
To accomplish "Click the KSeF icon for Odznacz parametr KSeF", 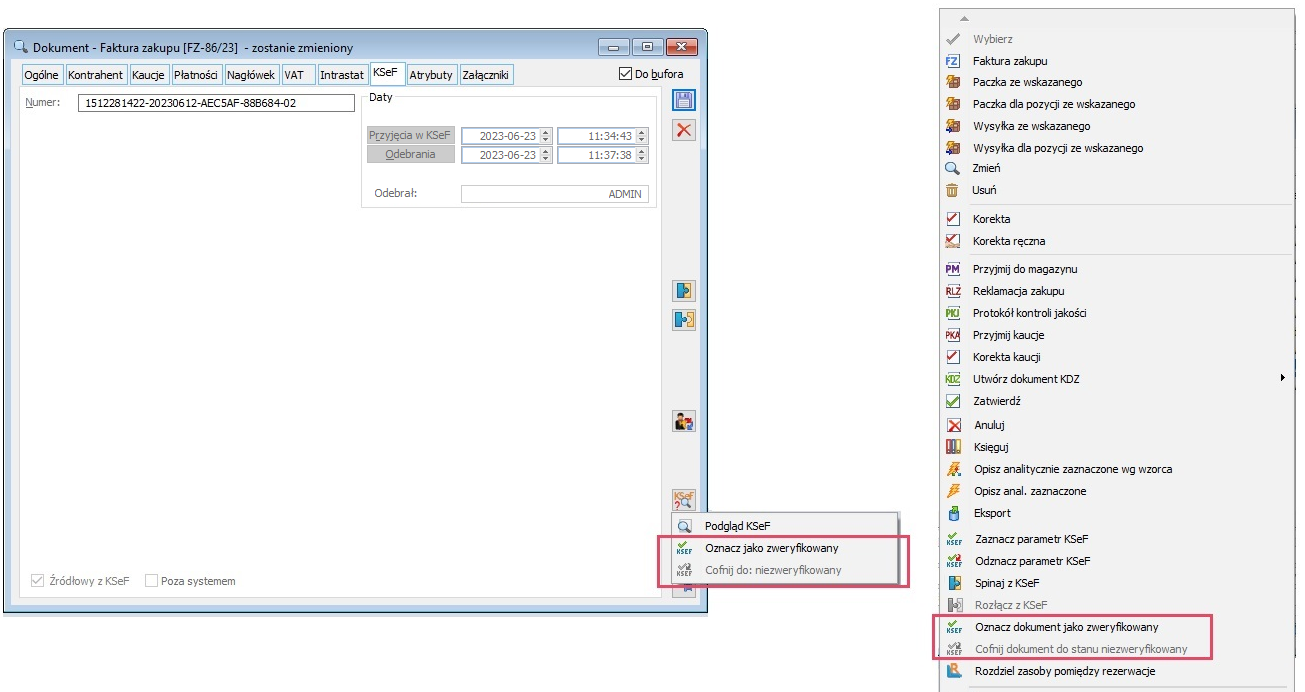I will [953, 561].
